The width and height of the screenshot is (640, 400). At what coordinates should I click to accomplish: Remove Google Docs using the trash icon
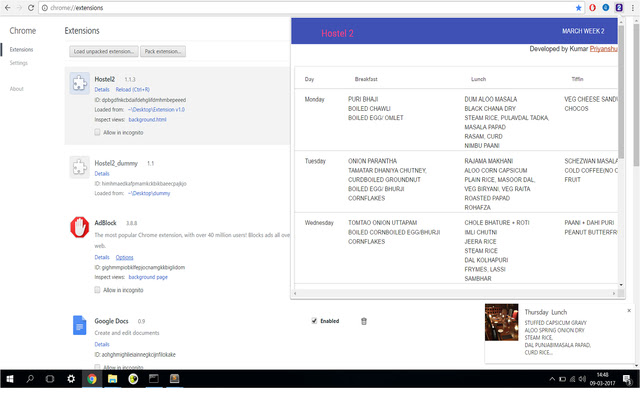(x=364, y=321)
